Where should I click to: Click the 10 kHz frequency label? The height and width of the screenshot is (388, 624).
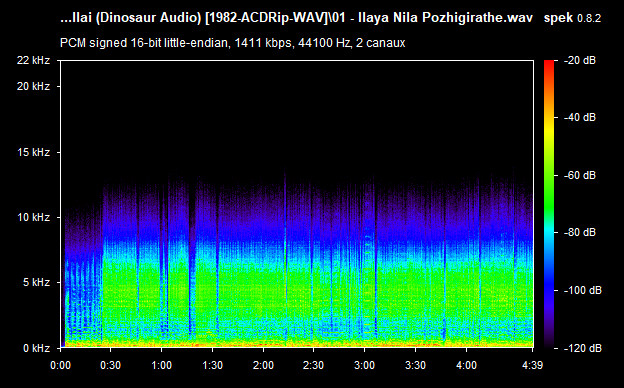coord(33,217)
